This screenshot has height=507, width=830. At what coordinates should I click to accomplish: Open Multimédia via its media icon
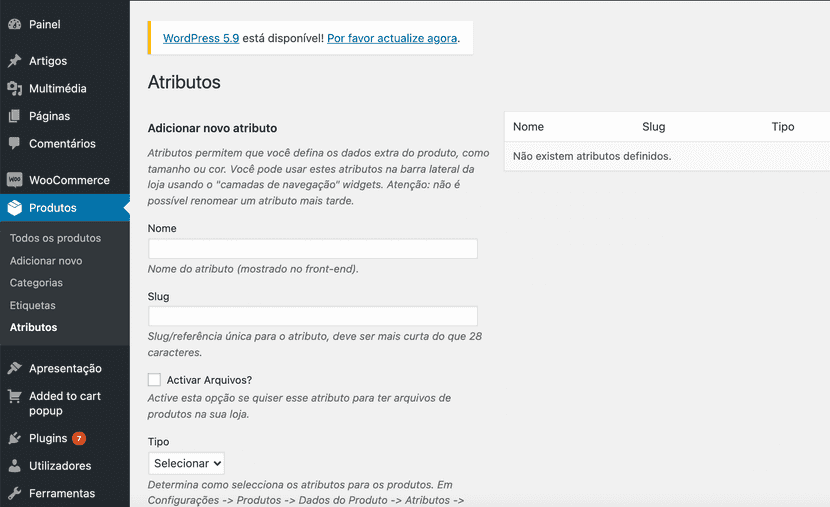click(14, 89)
